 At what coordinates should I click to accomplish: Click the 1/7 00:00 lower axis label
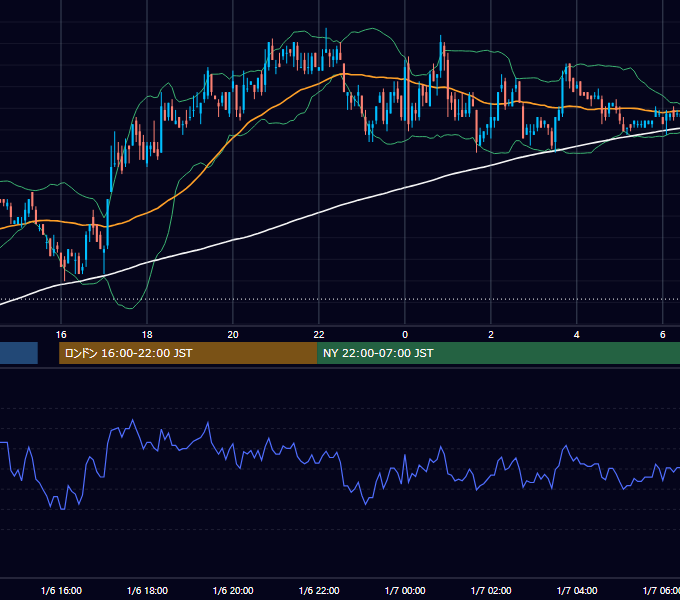point(405,590)
